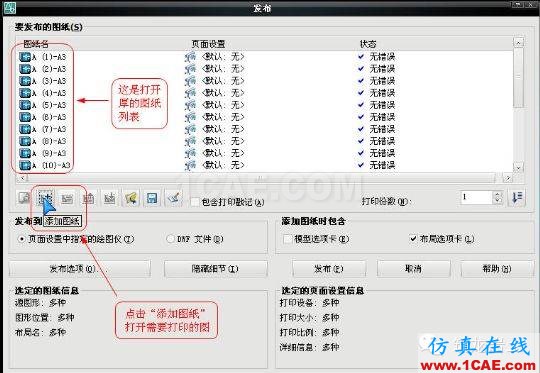Viewport: 540px width, 373px height.
Task: Click the sheet icon of A (5)-A3
Action: coord(25,105)
